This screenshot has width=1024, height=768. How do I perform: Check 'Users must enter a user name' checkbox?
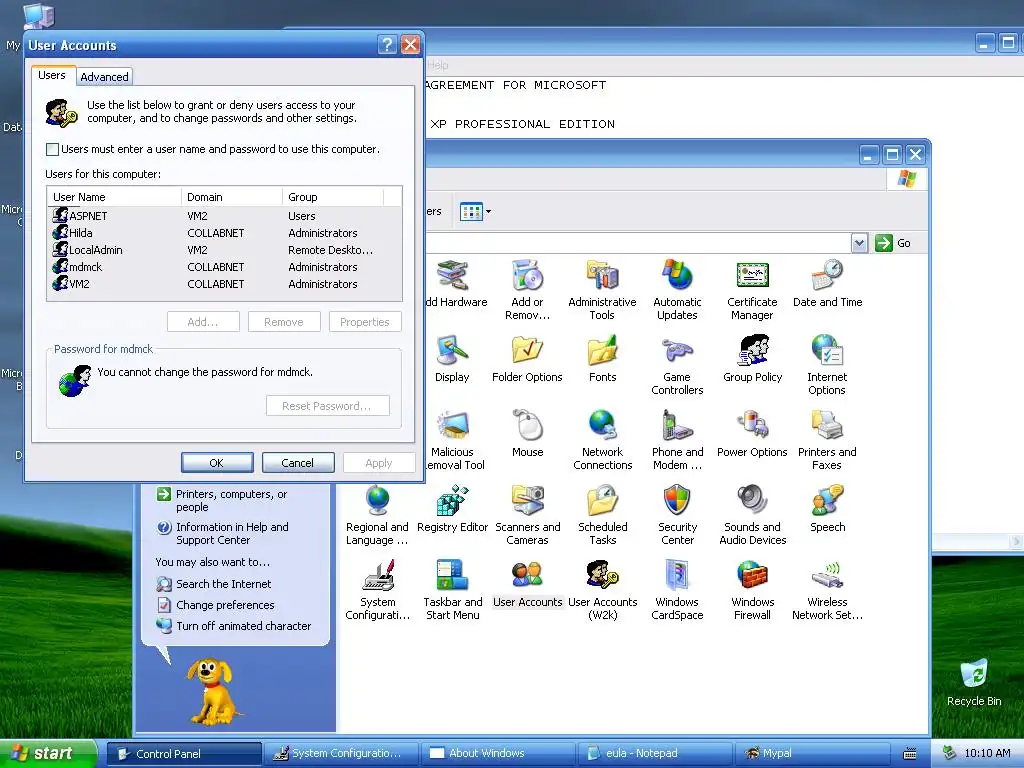[52, 150]
